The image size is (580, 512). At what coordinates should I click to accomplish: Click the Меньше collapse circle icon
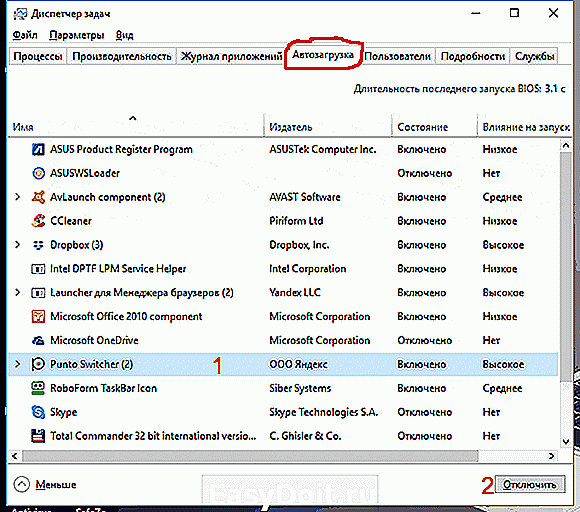(x=21, y=484)
